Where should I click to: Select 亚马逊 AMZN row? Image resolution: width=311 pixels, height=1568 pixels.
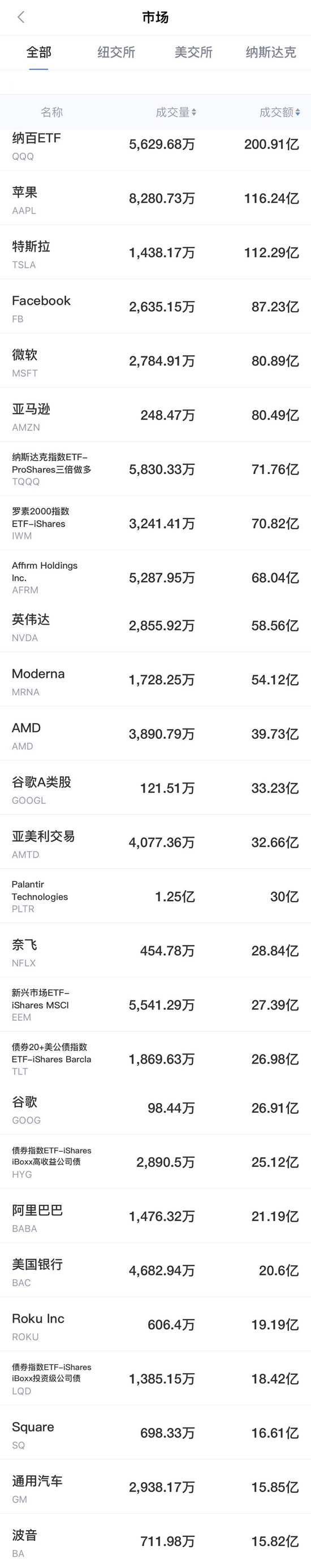click(155, 415)
